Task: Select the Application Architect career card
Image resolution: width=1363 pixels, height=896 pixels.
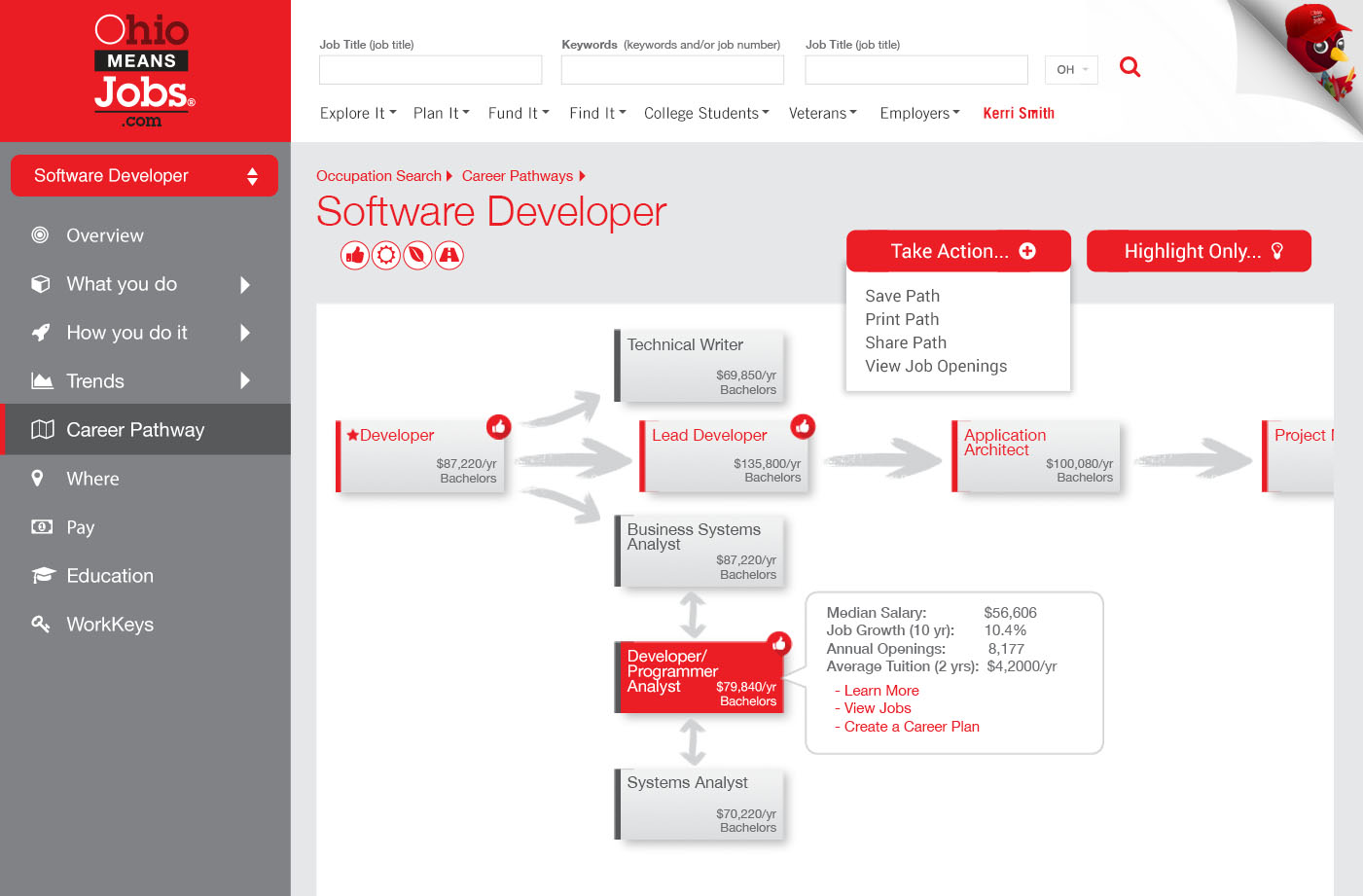Action: pos(1035,456)
